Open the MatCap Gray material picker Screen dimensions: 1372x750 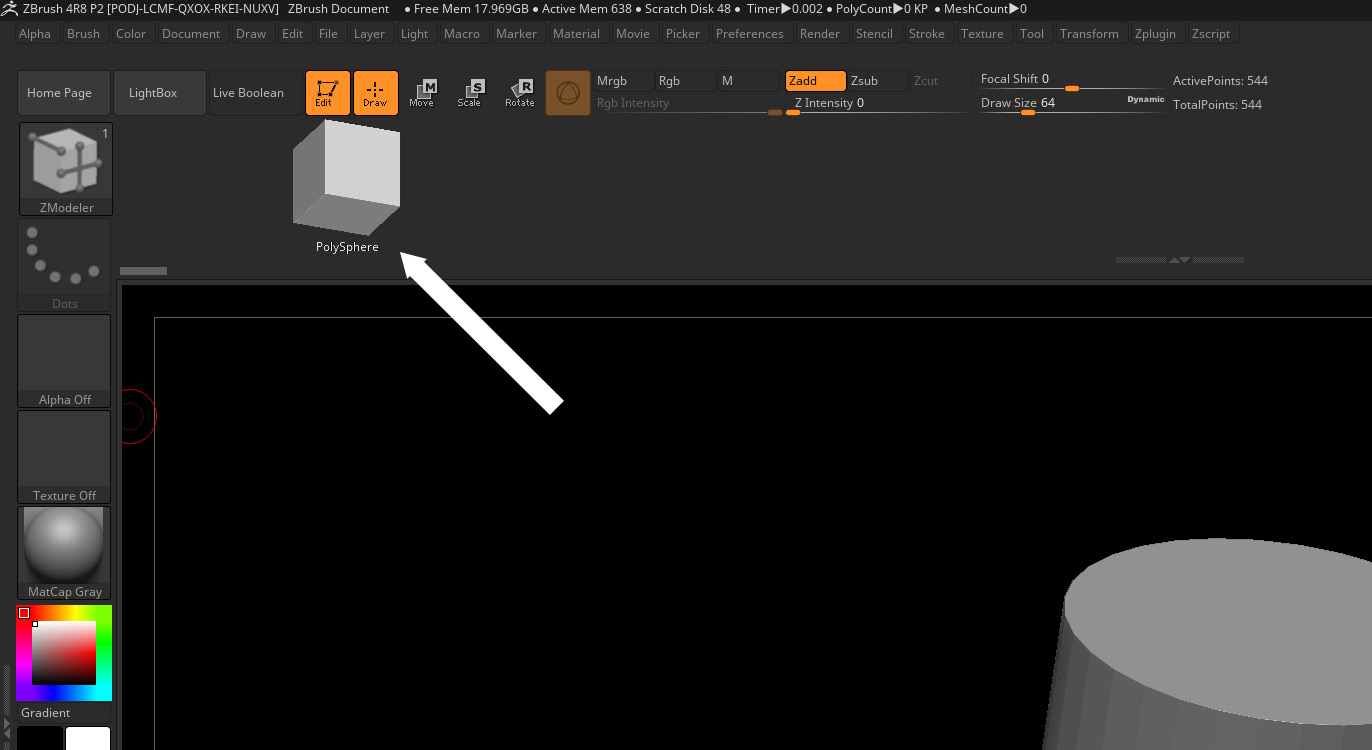[65, 553]
